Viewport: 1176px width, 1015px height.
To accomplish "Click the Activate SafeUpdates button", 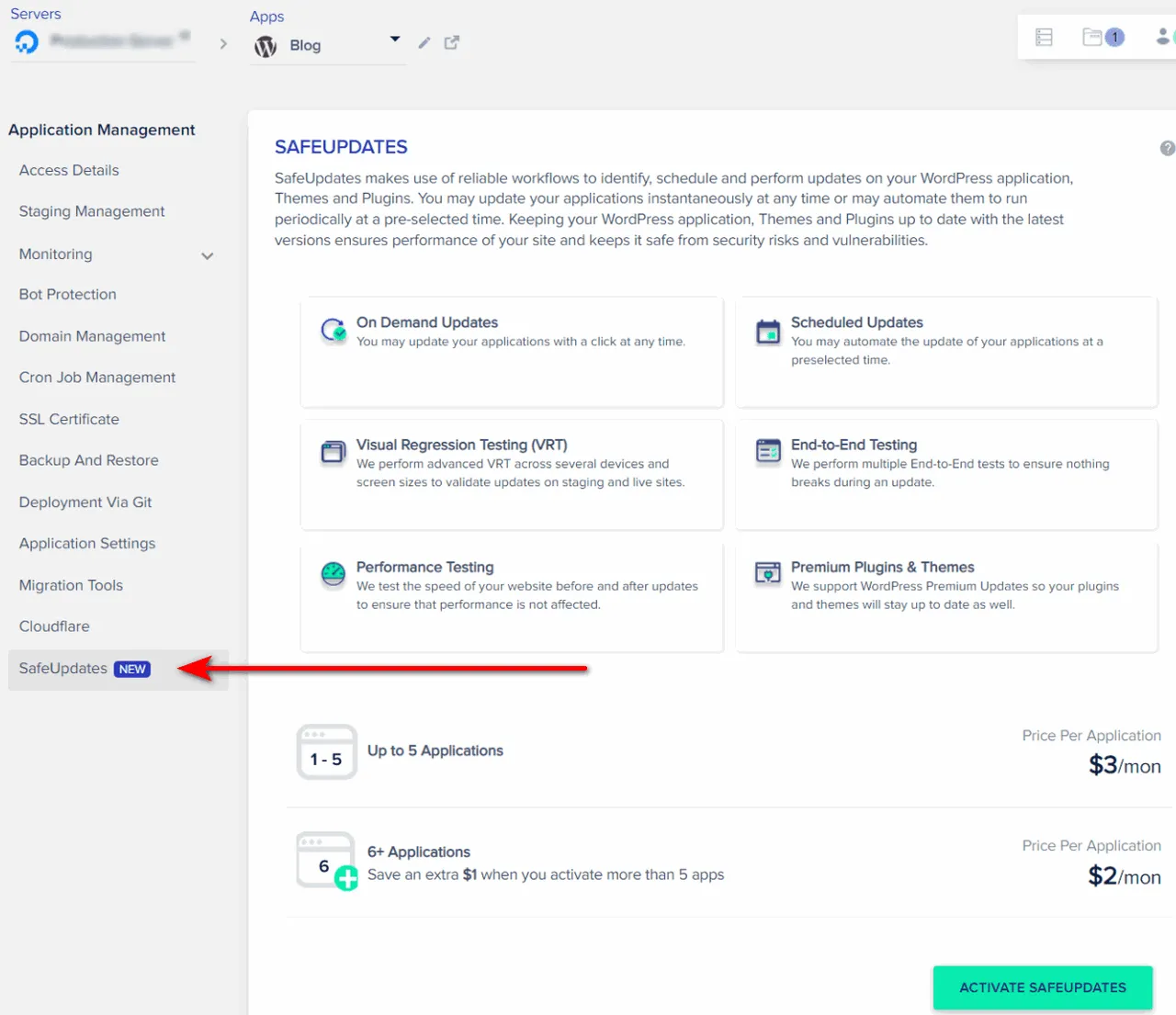I will [1043, 987].
